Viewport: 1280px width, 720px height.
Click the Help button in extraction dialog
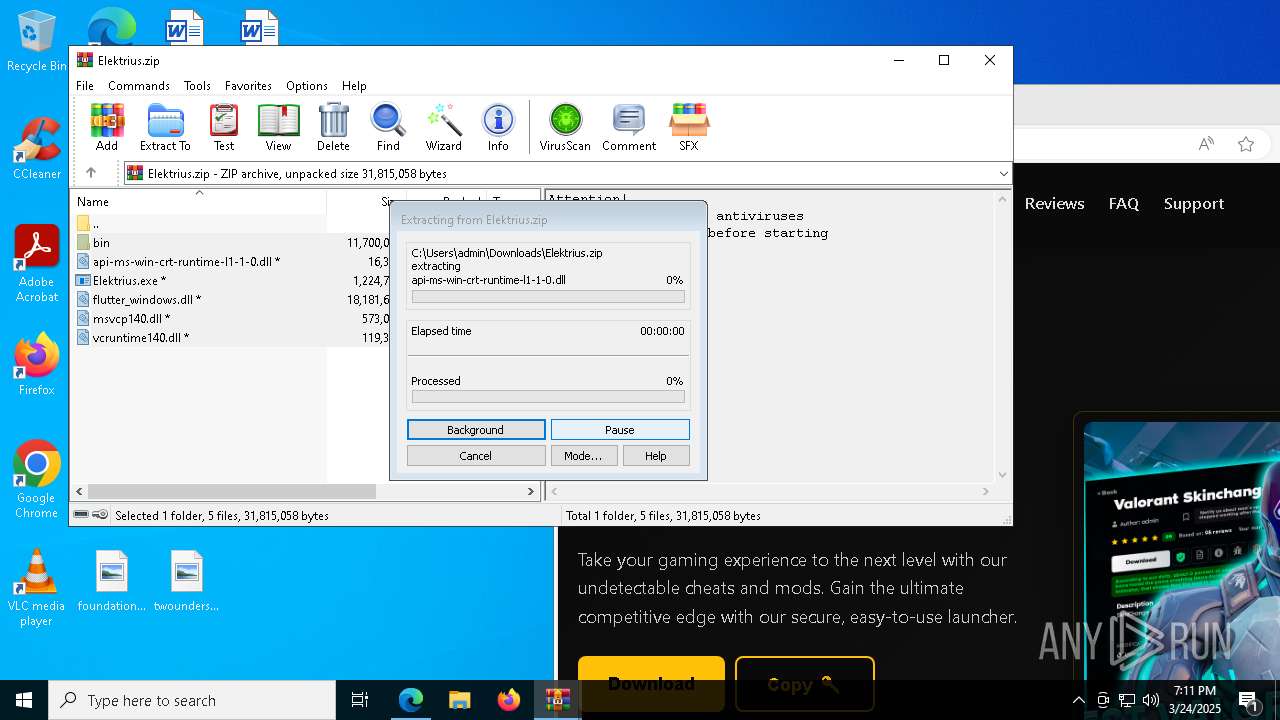(x=656, y=456)
